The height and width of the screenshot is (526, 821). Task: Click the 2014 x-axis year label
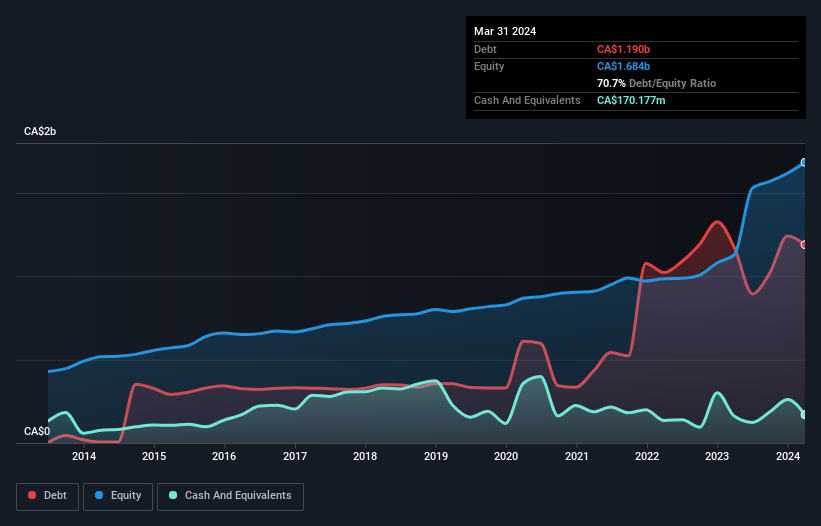(x=84, y=457)
